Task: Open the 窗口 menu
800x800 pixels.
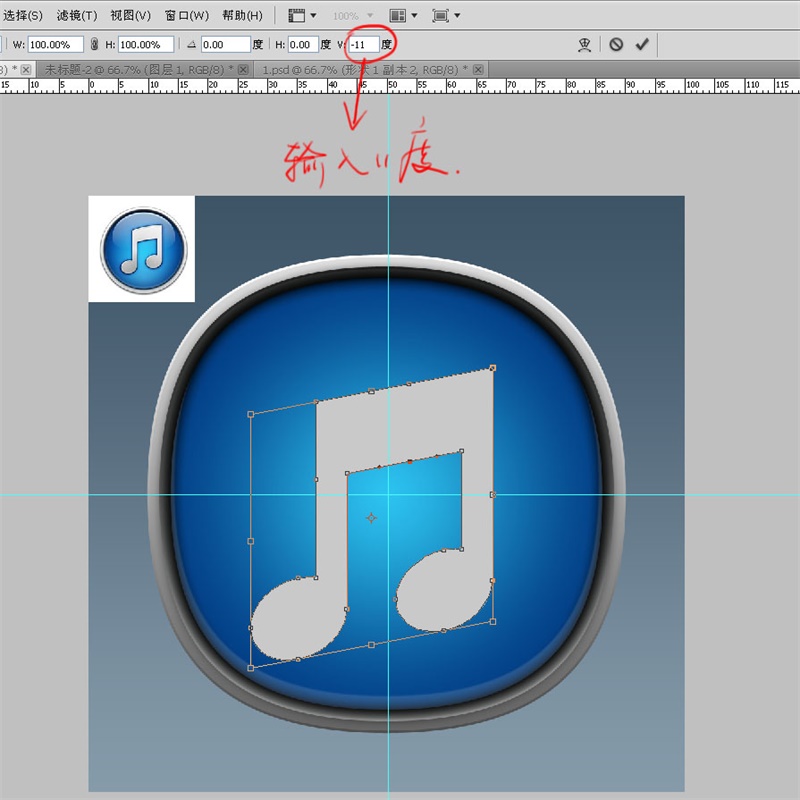Action: [186, 16]
